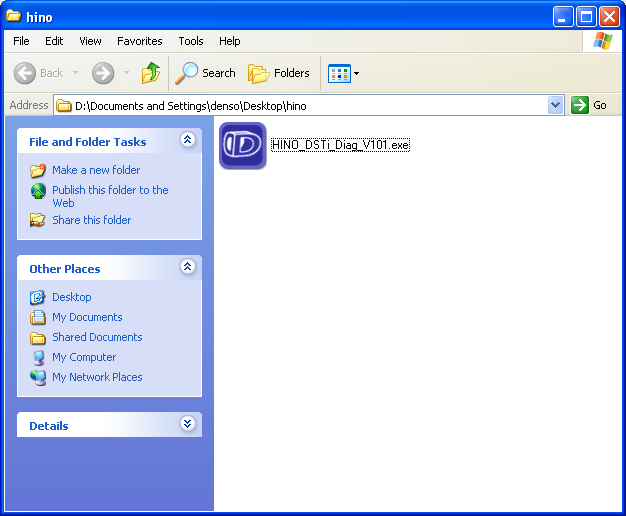Image resolution: width=626 pixels, height=516 pixels.
Task: Click Share this folder link
Action: (x=92, y=220)
